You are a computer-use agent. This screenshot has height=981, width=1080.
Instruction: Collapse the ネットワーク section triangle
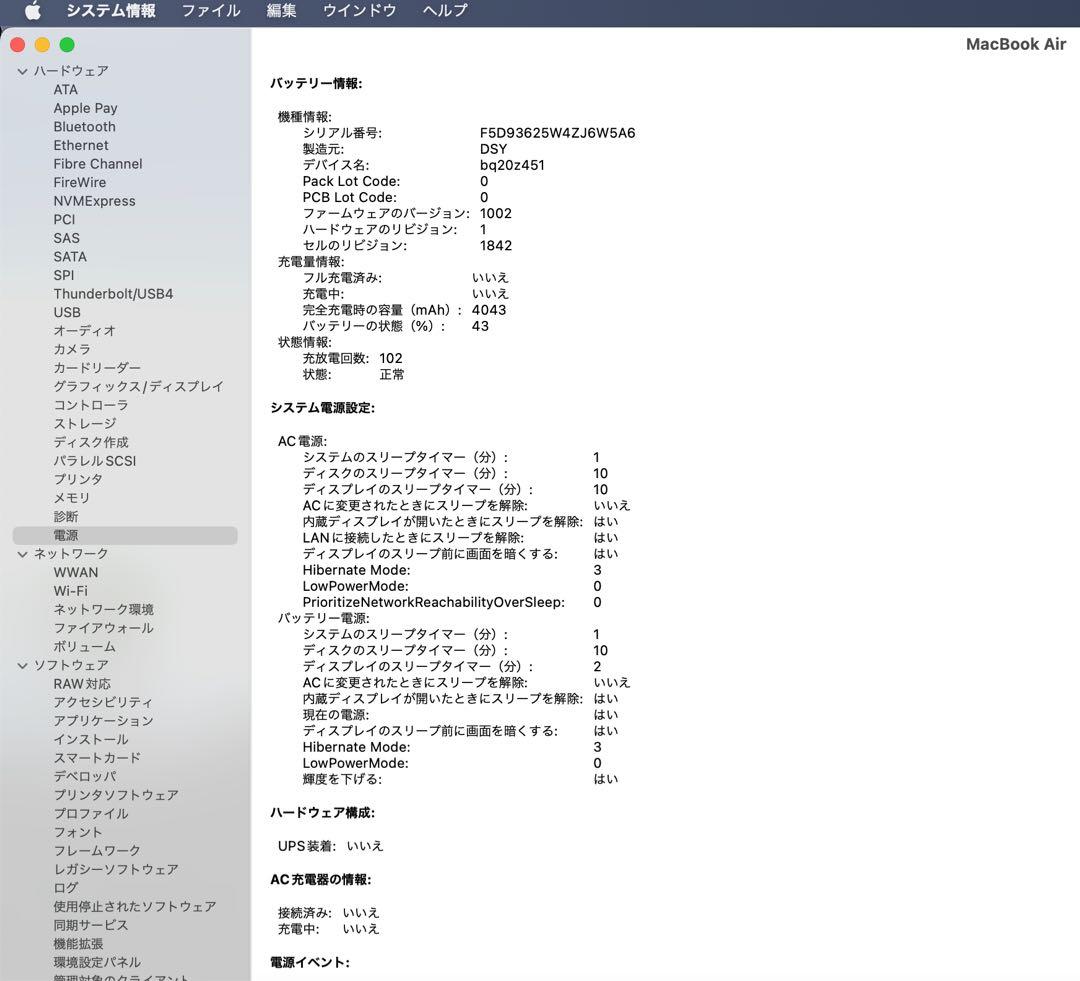[x=22, y=553]
